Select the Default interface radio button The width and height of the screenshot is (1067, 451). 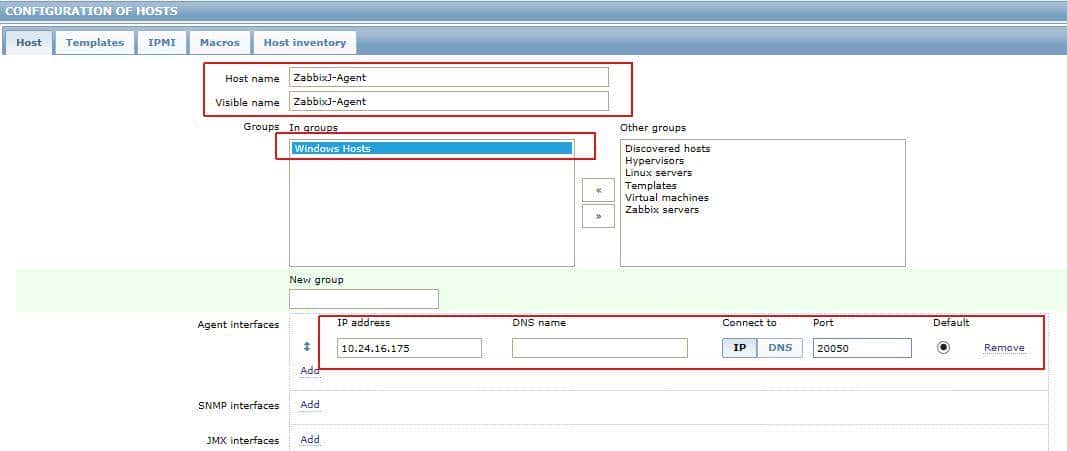tap(943, 348)
